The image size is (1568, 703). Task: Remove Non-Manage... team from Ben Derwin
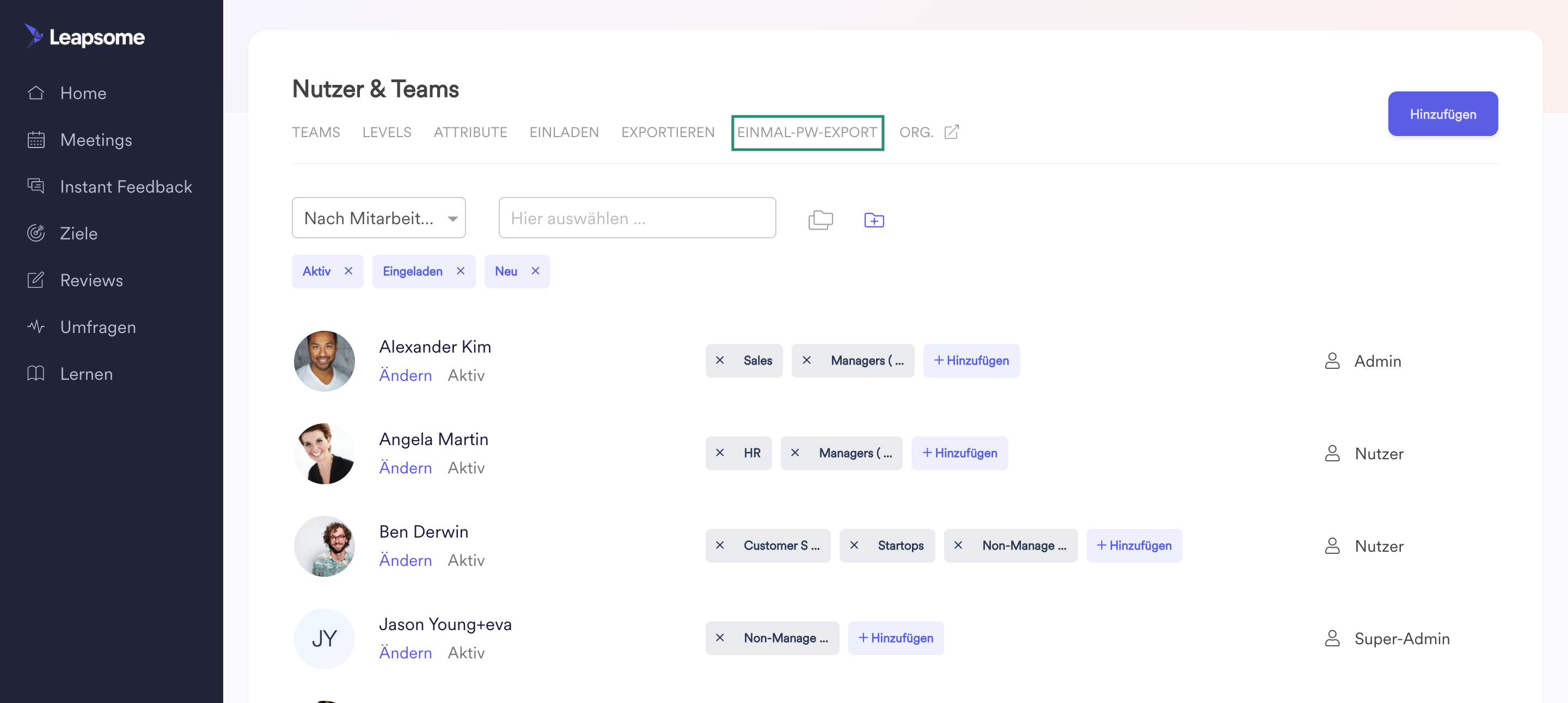coord(958,546)
